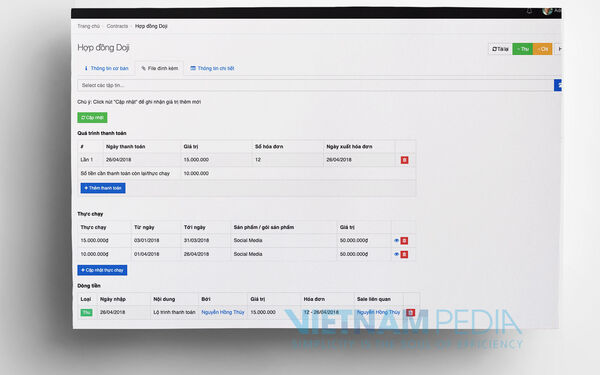Click Cập nhật thực chạy button
Image resolution: width=600 pixels, height=375 pixels.
pyautogui.click(x=102, y=270)
